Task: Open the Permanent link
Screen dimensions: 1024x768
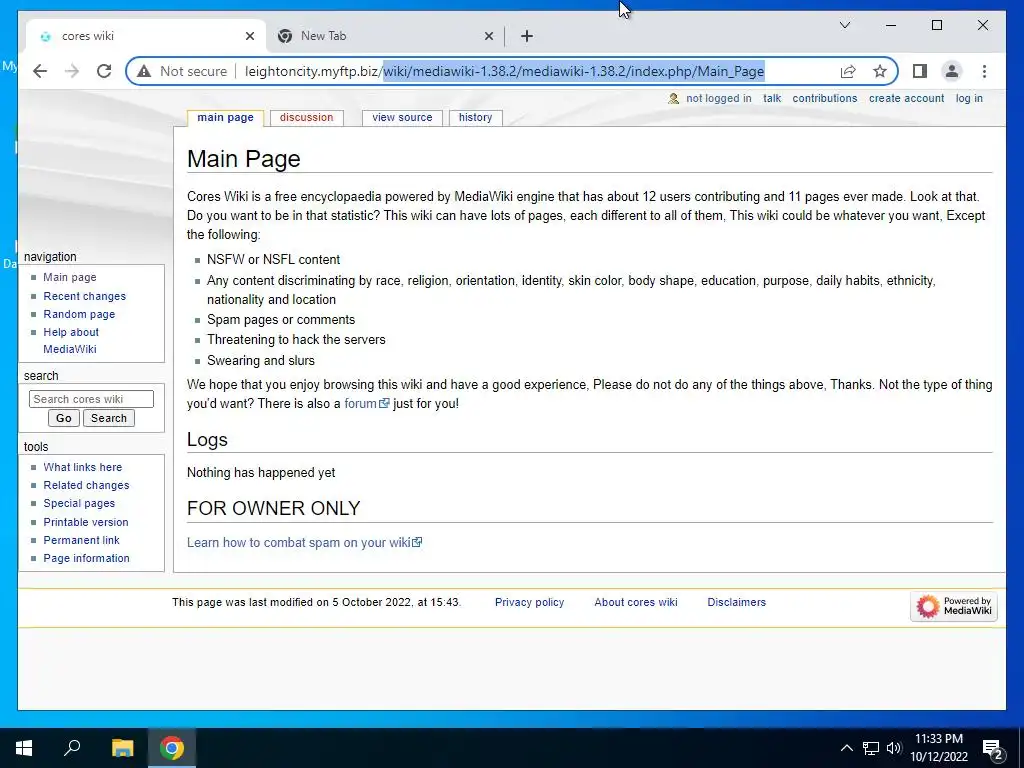Action: [81, 540]
